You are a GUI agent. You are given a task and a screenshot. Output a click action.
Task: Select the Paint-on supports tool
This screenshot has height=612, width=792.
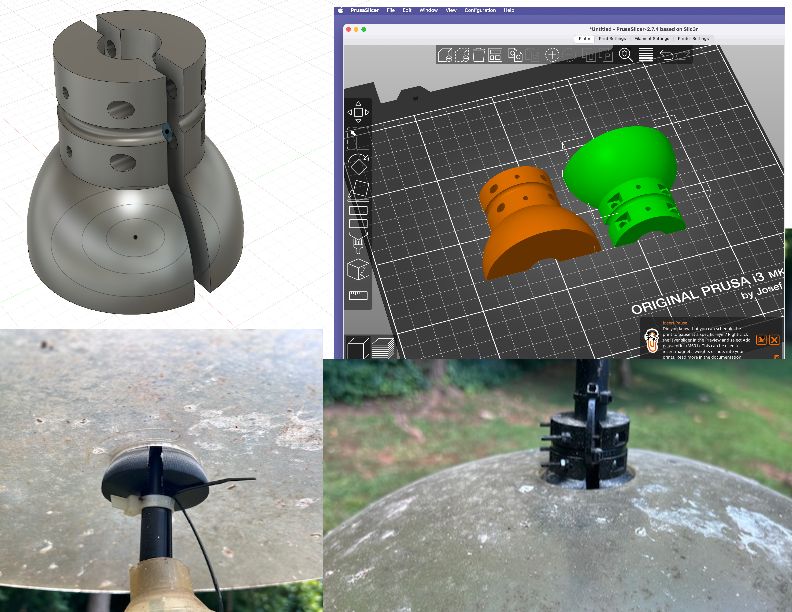click(x=358, y=243)
